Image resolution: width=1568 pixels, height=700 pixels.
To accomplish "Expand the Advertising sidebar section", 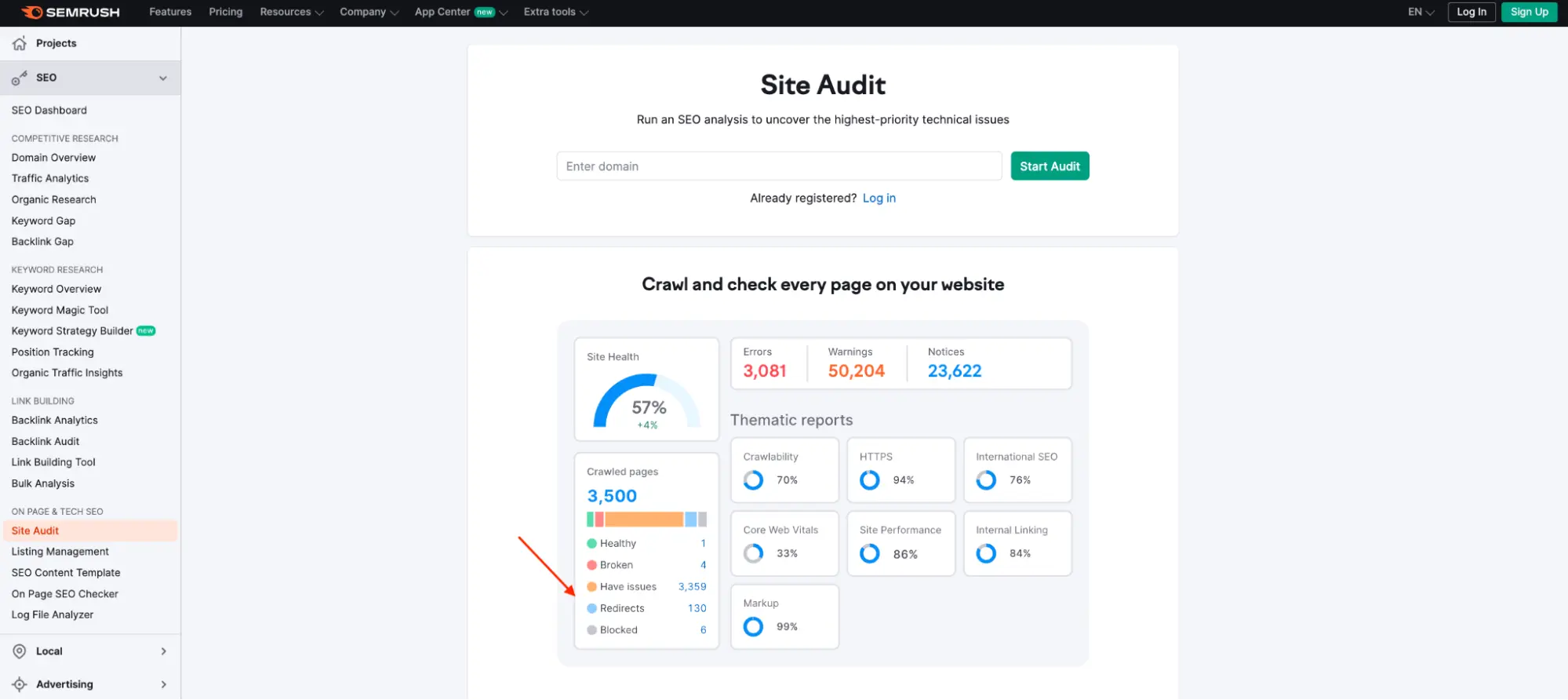I will tap(163, 684).
